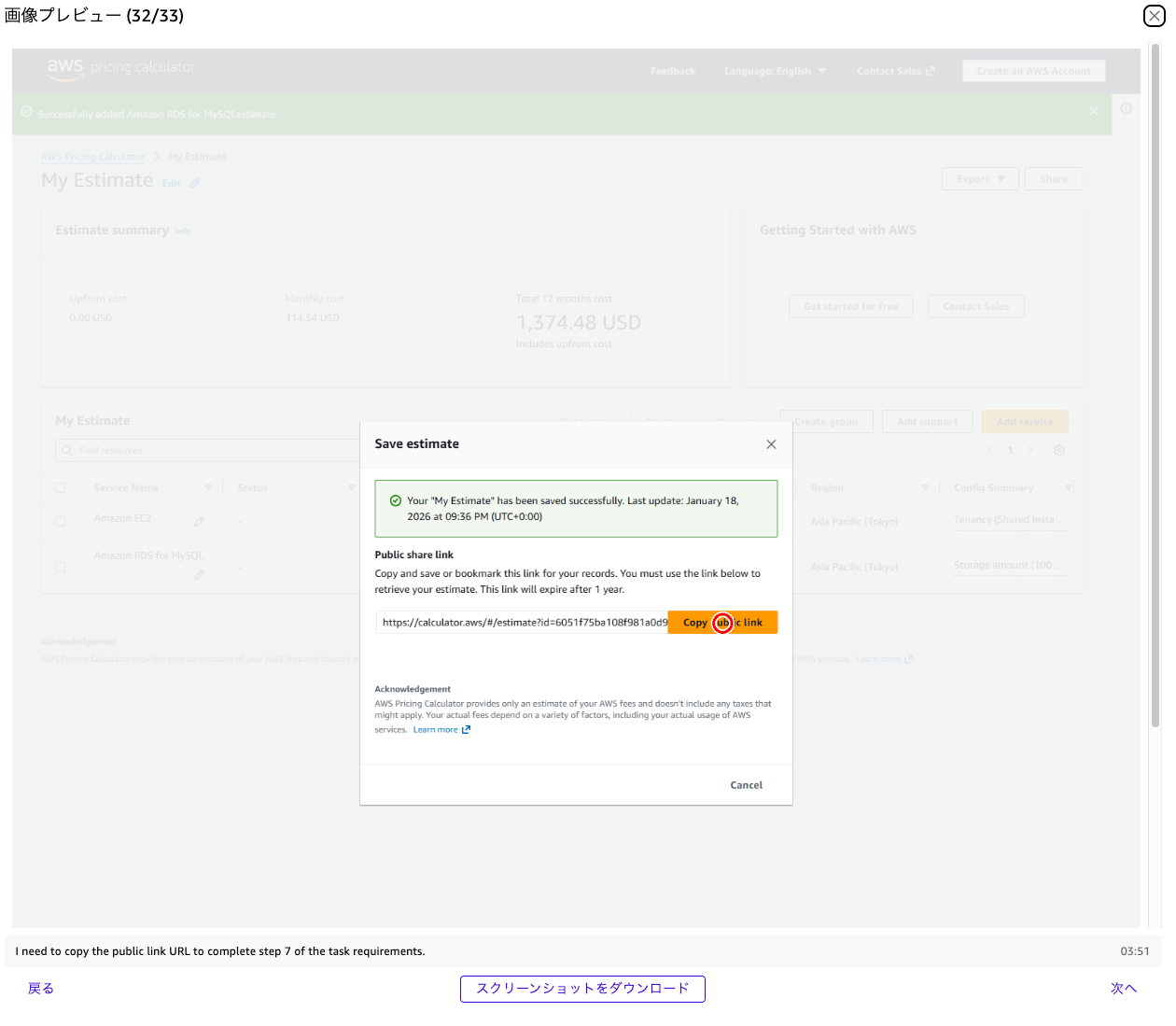Click スクリーンショットをダウンロード button
Screen dimensions: 1176x1026
582,989
